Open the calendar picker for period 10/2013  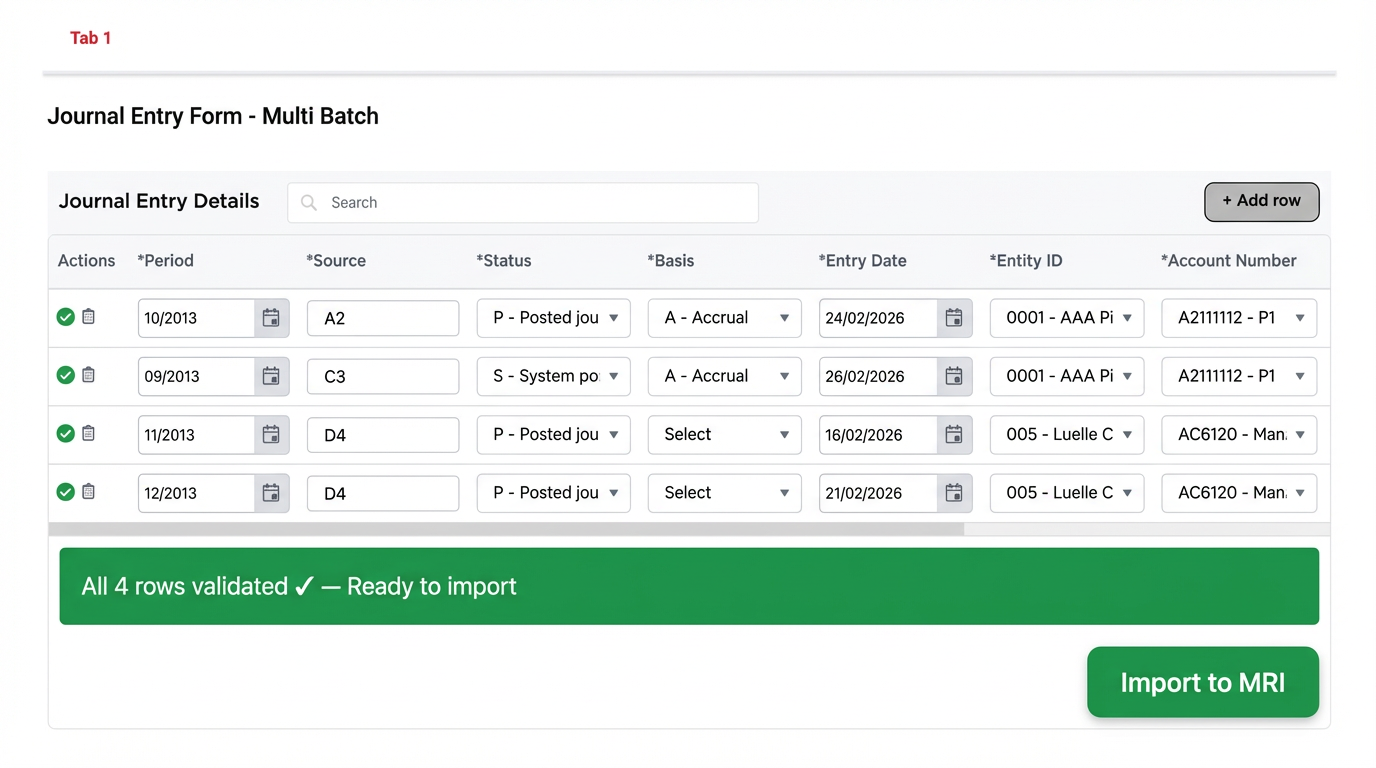pyautogui.click(x=271, y=317)
